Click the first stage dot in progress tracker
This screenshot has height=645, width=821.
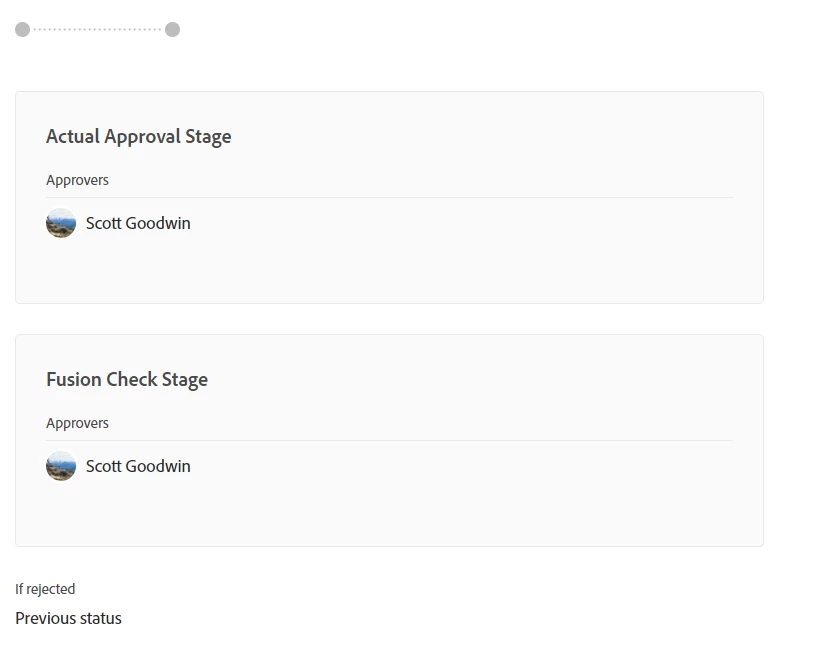[22, 30]
